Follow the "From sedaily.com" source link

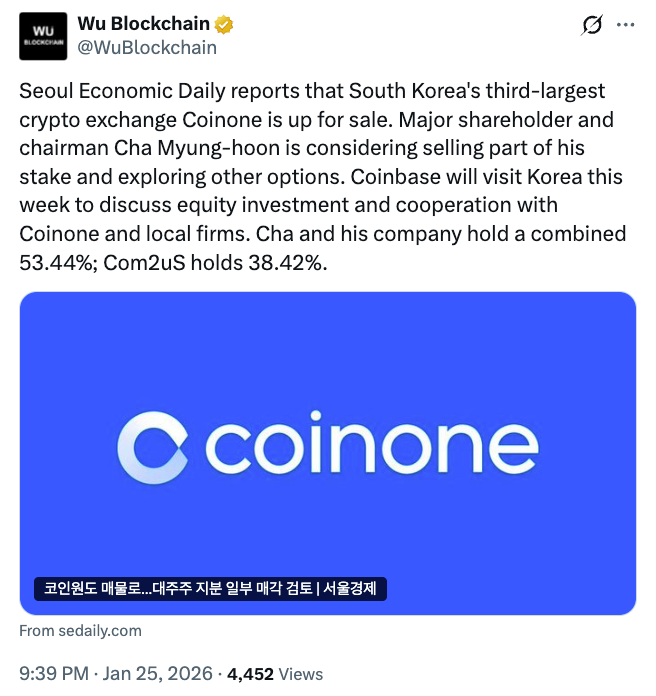tap(81, 631)
